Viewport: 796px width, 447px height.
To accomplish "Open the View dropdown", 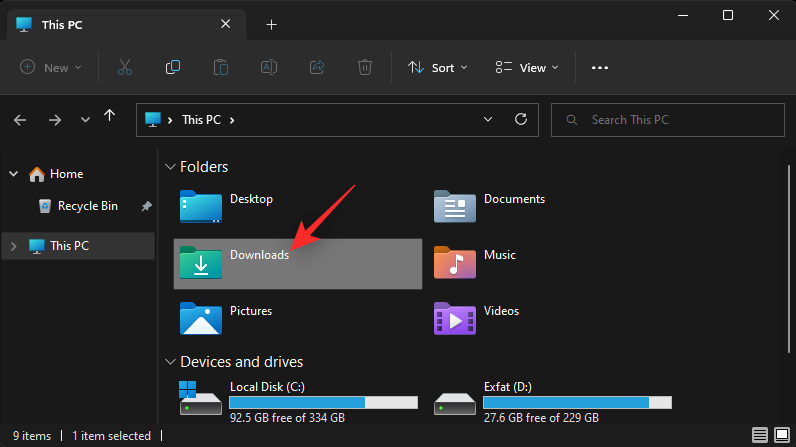I will pos(527,67).
